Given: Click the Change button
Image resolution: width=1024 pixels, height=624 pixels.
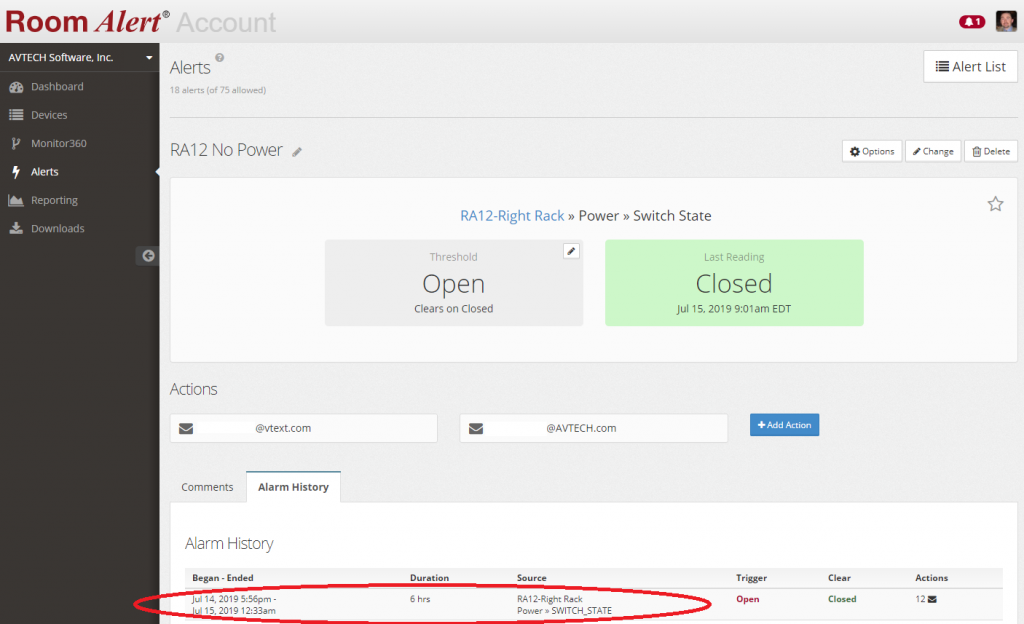Looking at the screenshot, I should point(932,151).
